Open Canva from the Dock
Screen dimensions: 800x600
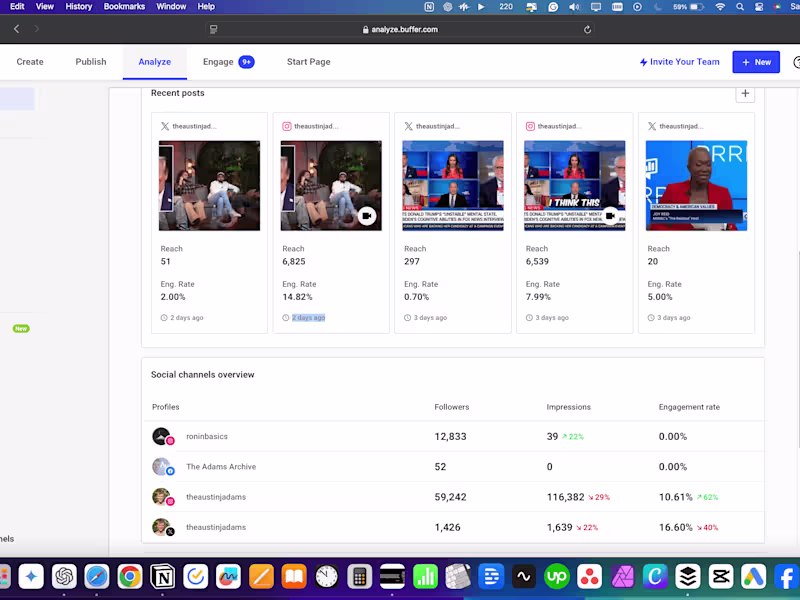tap(653, 578)
